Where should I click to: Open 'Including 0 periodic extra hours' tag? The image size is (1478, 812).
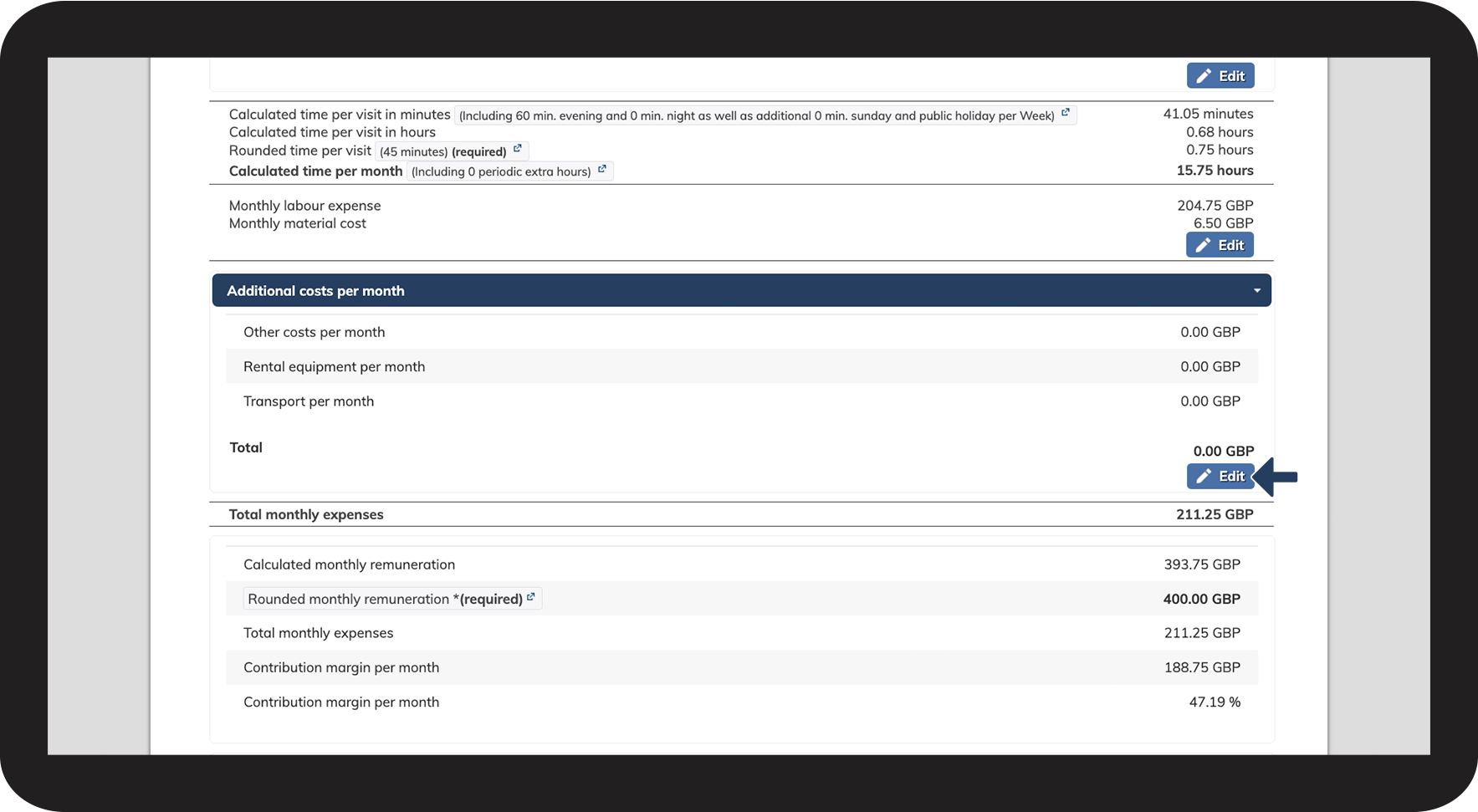point(501,171)
